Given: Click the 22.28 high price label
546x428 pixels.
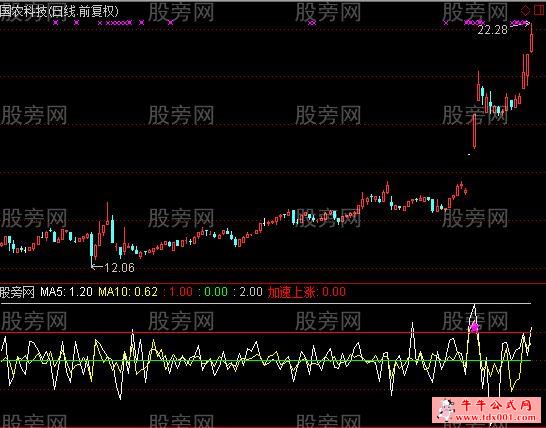Looking at the screenshot, I should [492, 30].
